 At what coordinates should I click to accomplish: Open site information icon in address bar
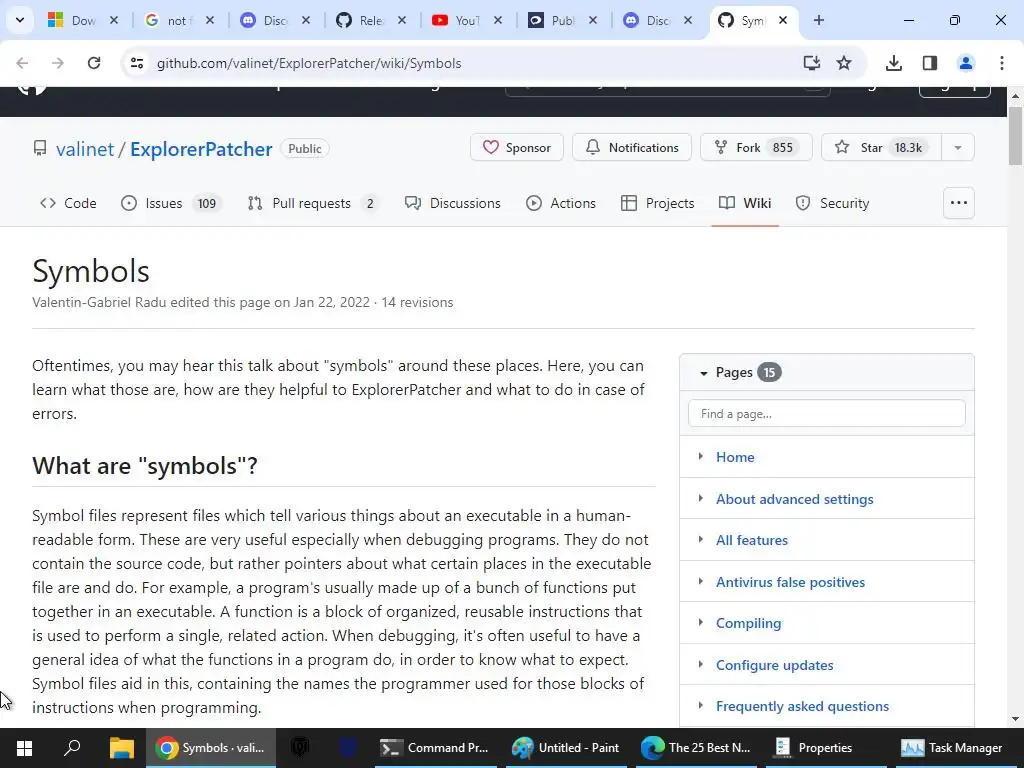[x=137, y=63]
